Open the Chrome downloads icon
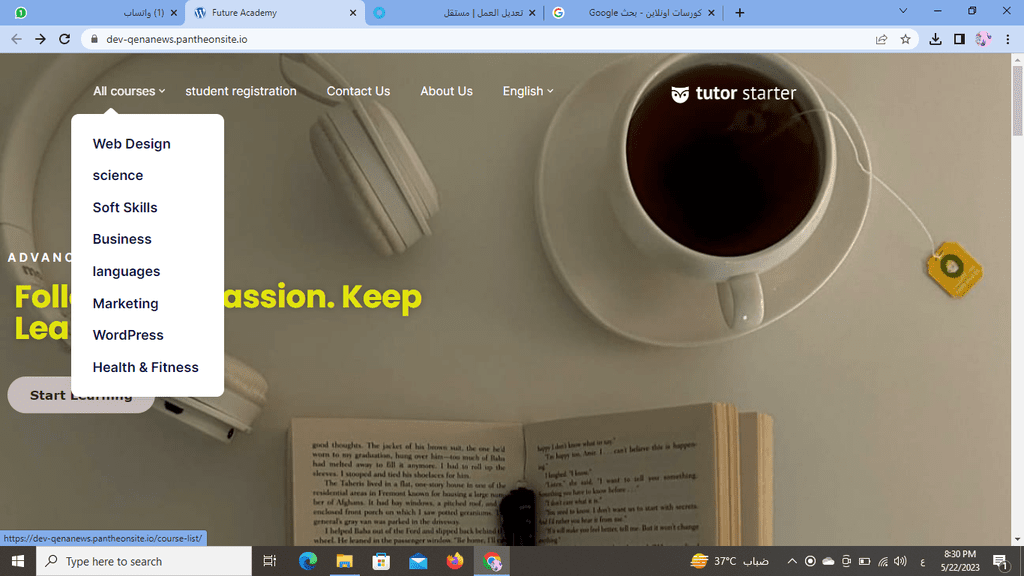This screenshot has width=1024, height=576. point(935,39)
